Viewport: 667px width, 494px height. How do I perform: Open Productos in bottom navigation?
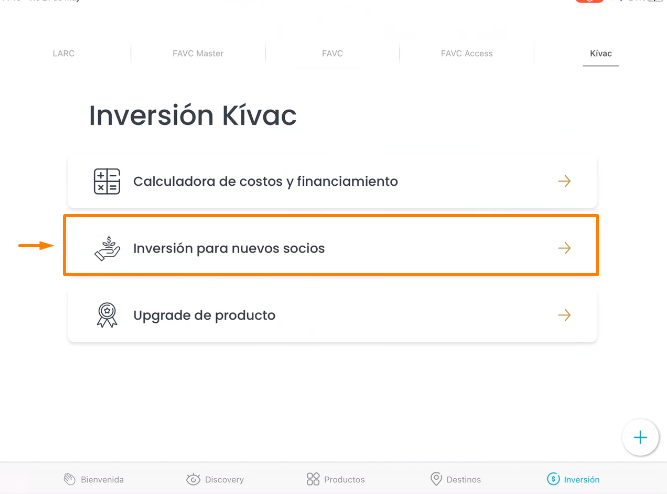(336, 479)
